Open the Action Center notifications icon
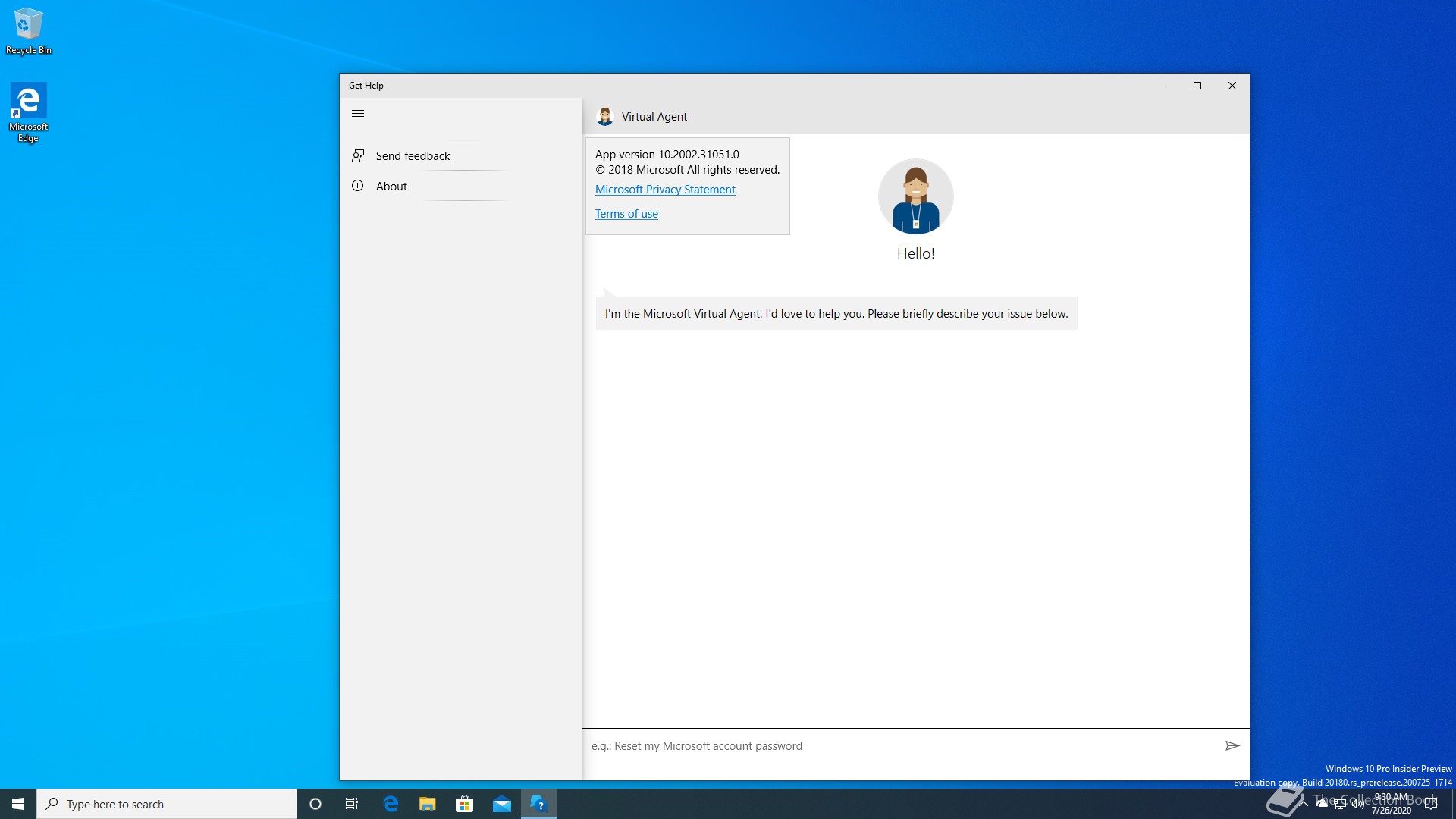 pos(1431,804)
